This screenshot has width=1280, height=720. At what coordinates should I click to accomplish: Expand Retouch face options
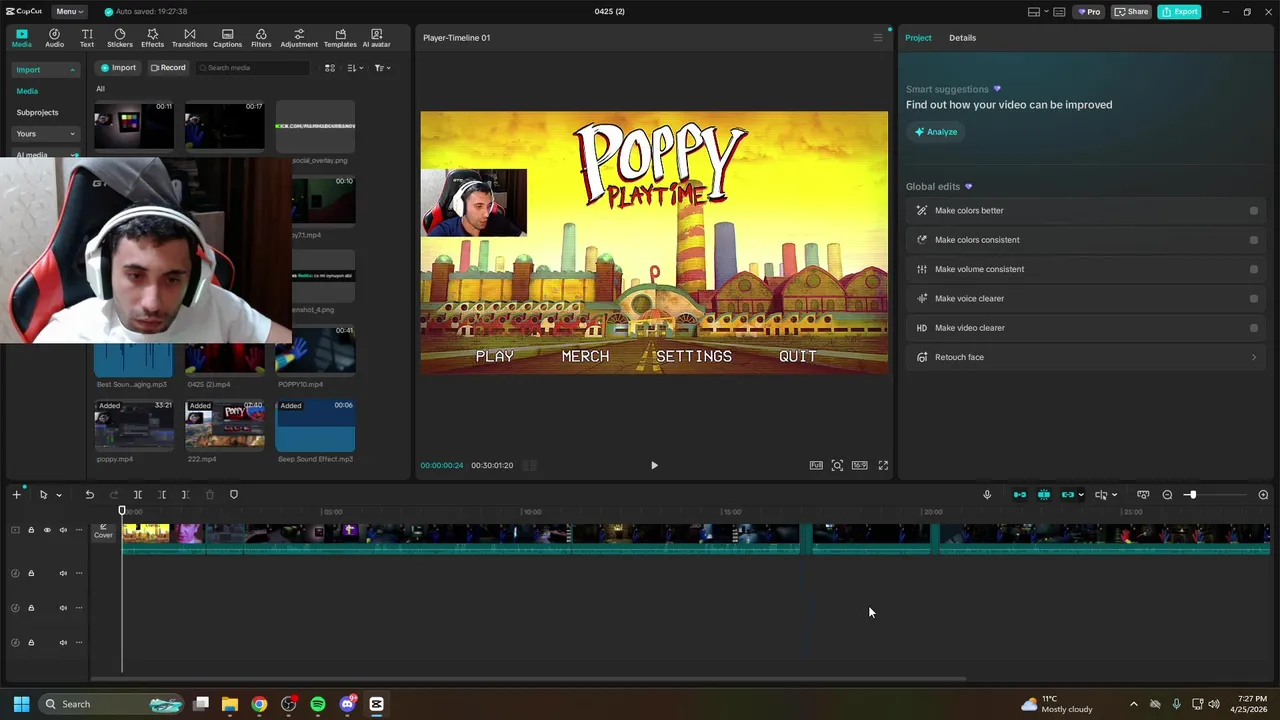pos(1254,357)
